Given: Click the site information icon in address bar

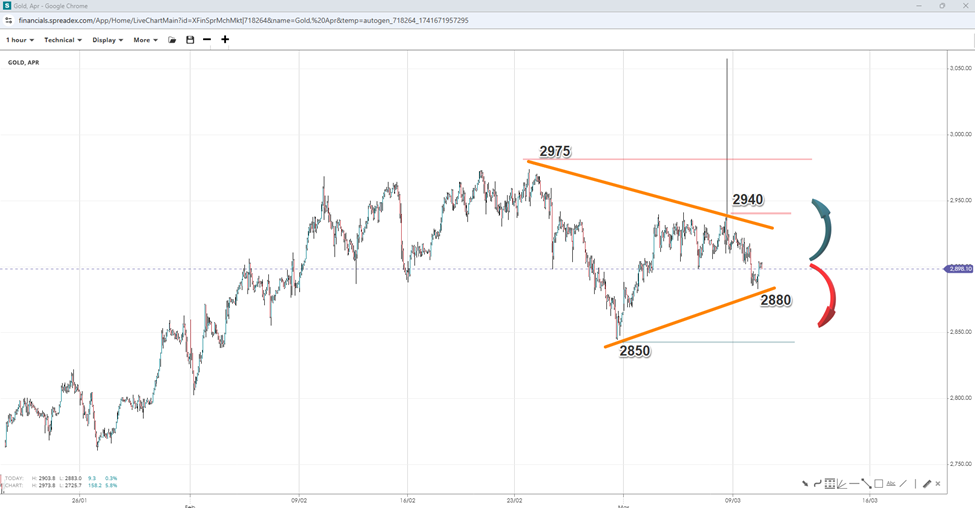Looking at the screenshot, I should (10, 20).
